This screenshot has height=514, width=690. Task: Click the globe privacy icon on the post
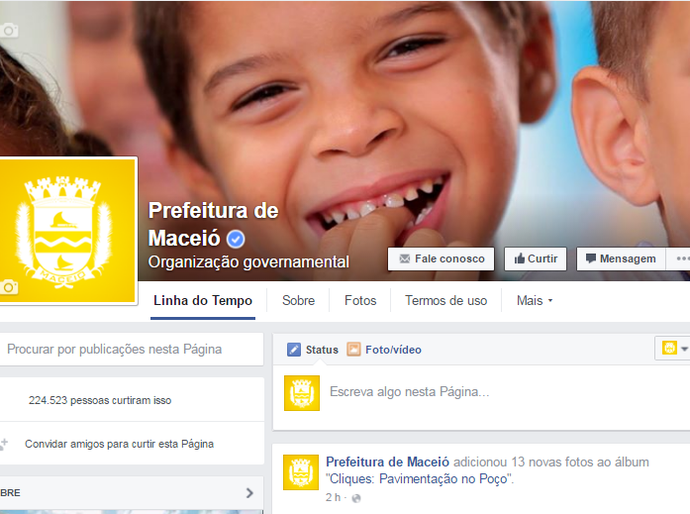coord(356,498)
